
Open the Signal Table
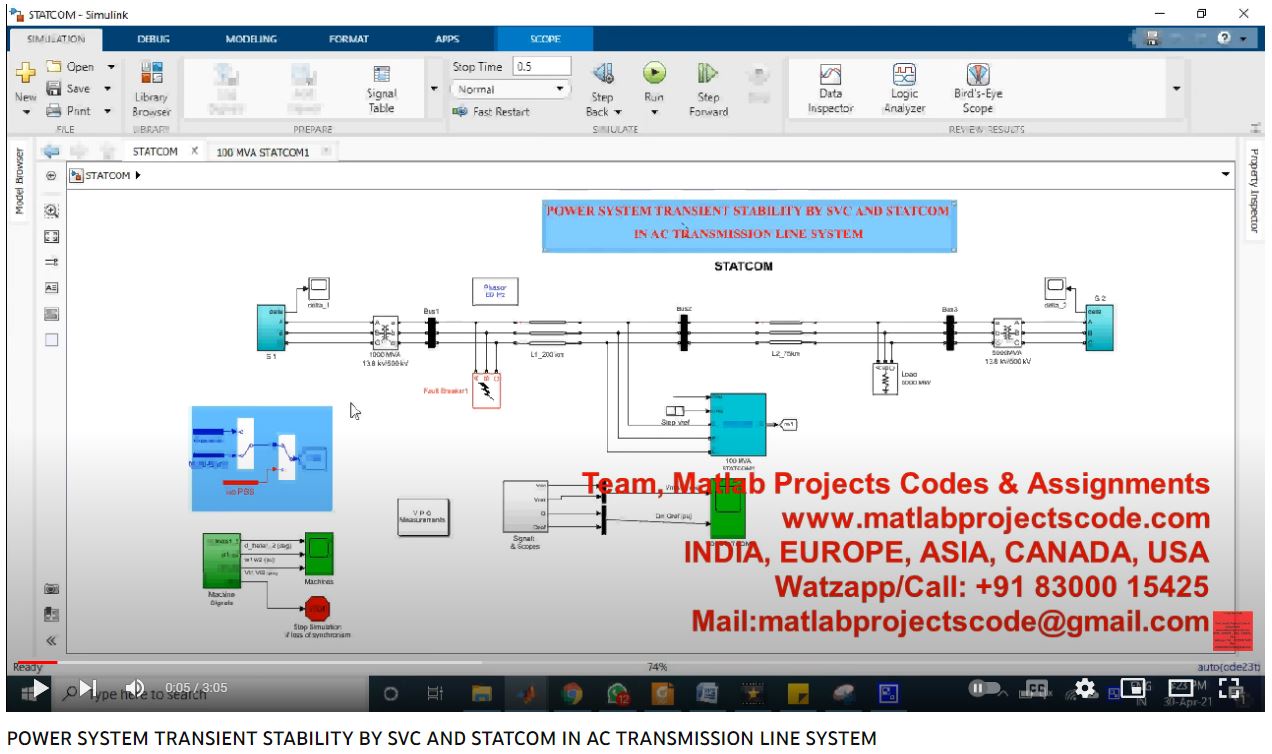click(x=381, y=90)
